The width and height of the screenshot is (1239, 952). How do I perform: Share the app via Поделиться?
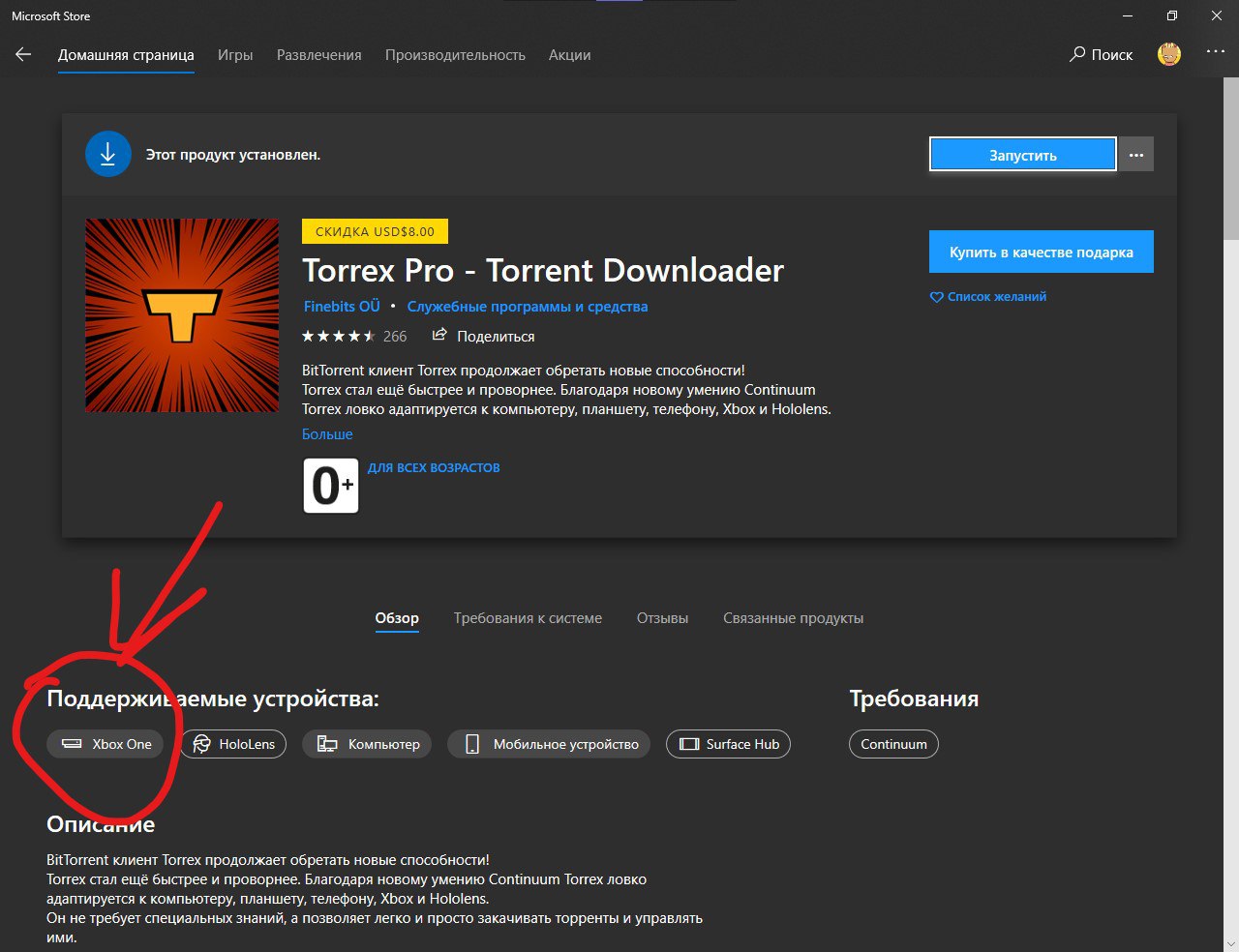pos(483,336)
